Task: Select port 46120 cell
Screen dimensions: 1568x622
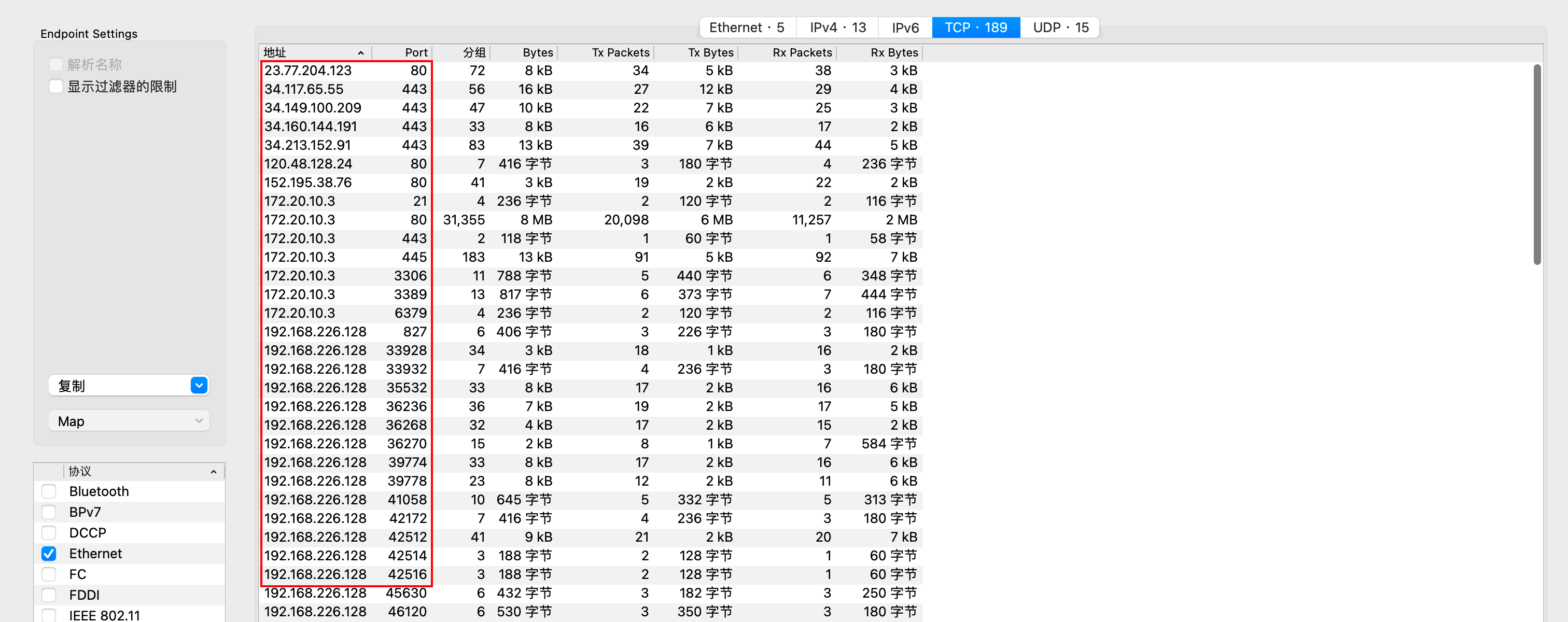Action: click(407, 612)
